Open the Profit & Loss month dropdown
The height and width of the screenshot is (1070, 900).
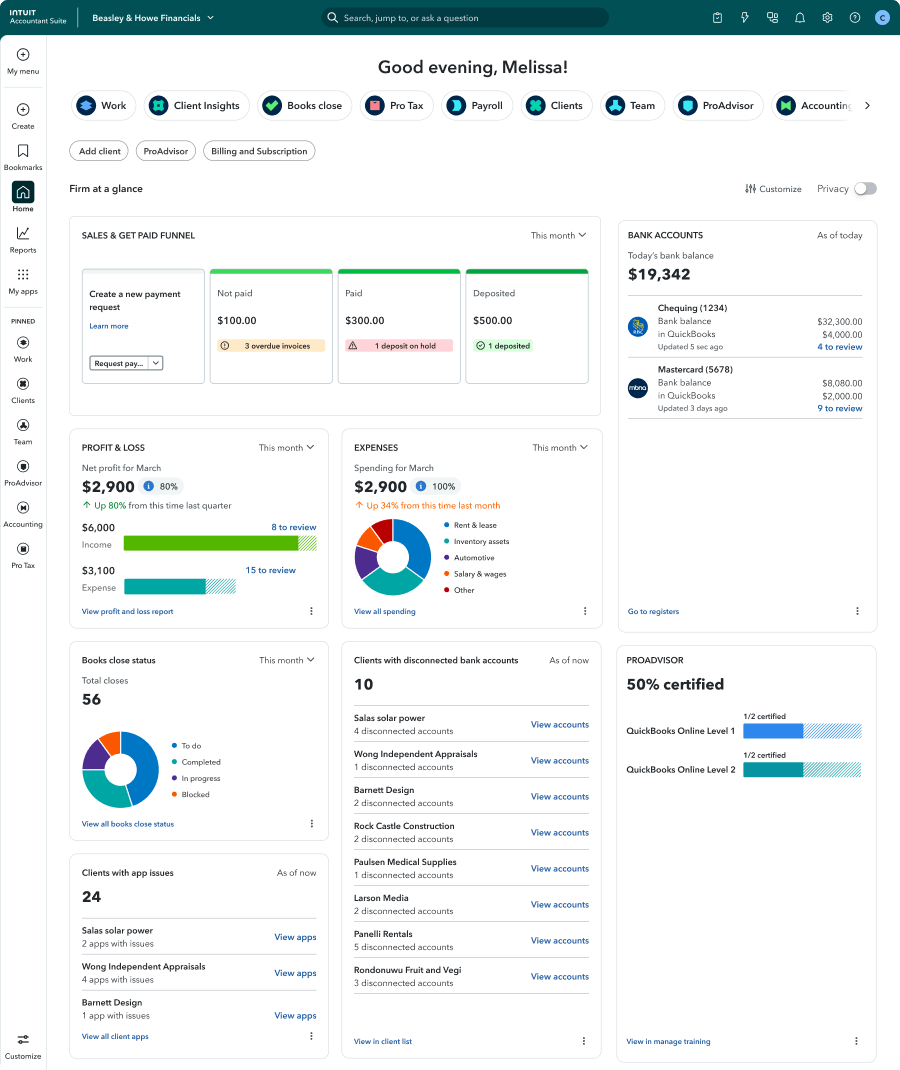click(287, 447)
